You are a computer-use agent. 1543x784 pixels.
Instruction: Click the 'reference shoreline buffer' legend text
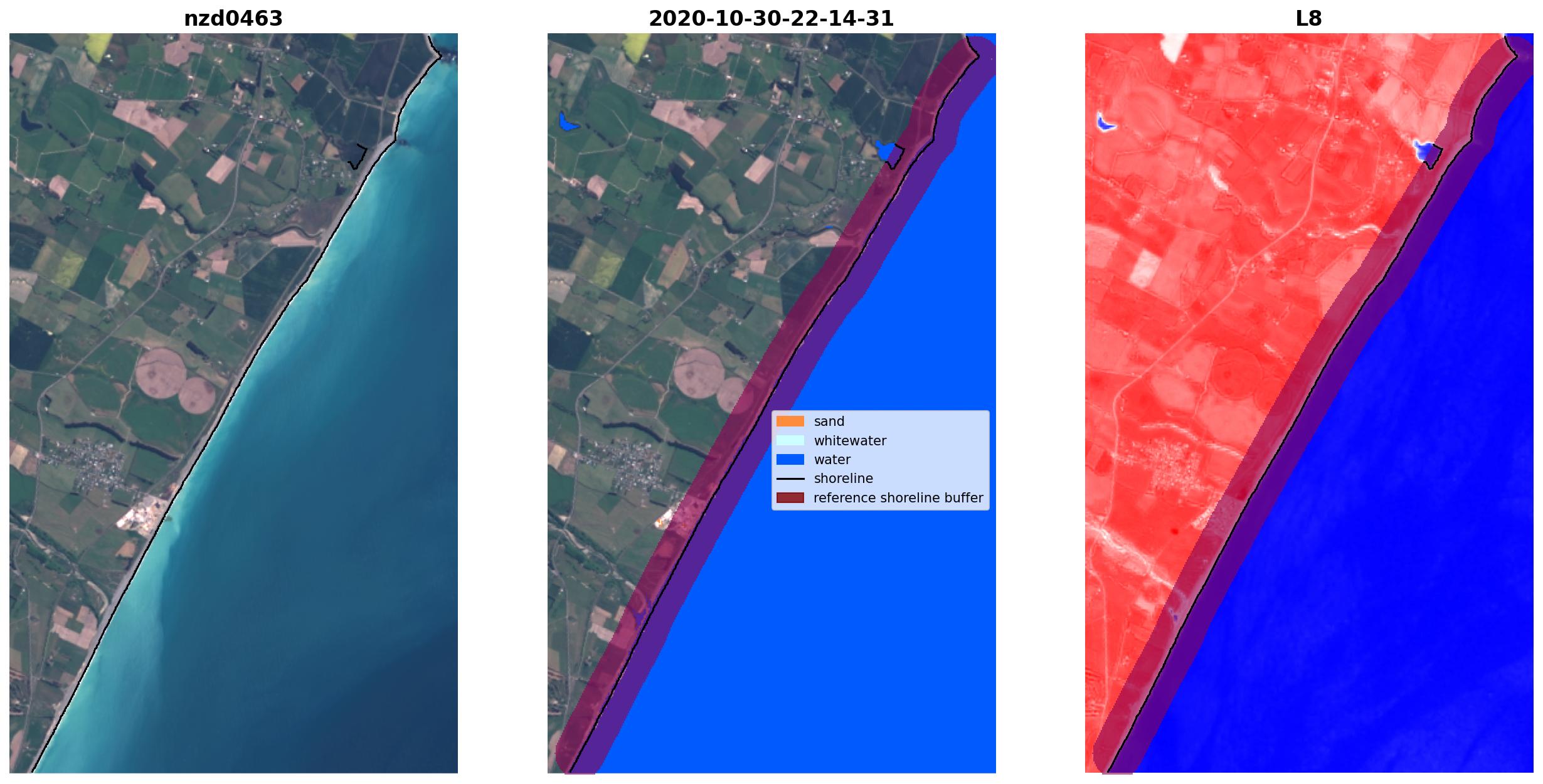898,498
